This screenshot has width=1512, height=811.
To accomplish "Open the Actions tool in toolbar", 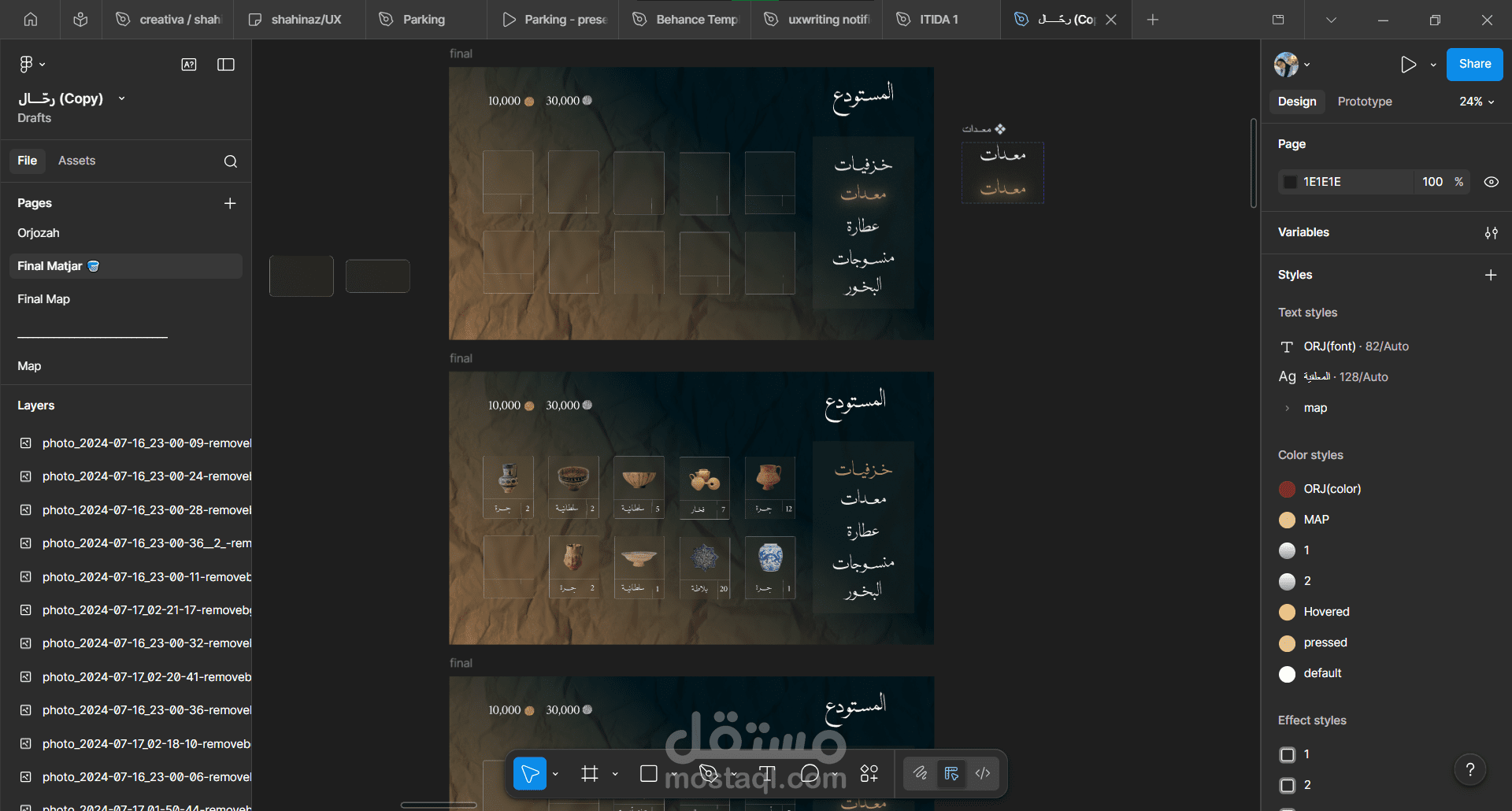I will pos(869,774).
